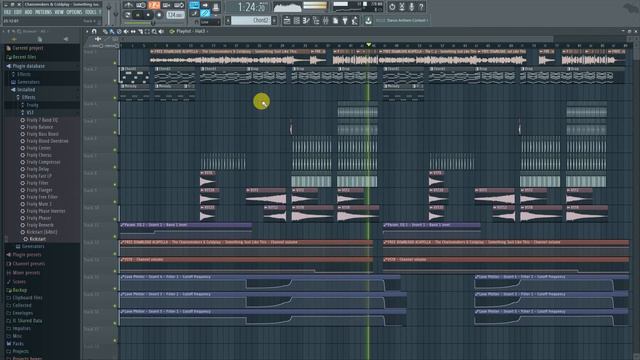640x360 pixels.
Task: Click the Play button in transport
Action: click(138, 15)
